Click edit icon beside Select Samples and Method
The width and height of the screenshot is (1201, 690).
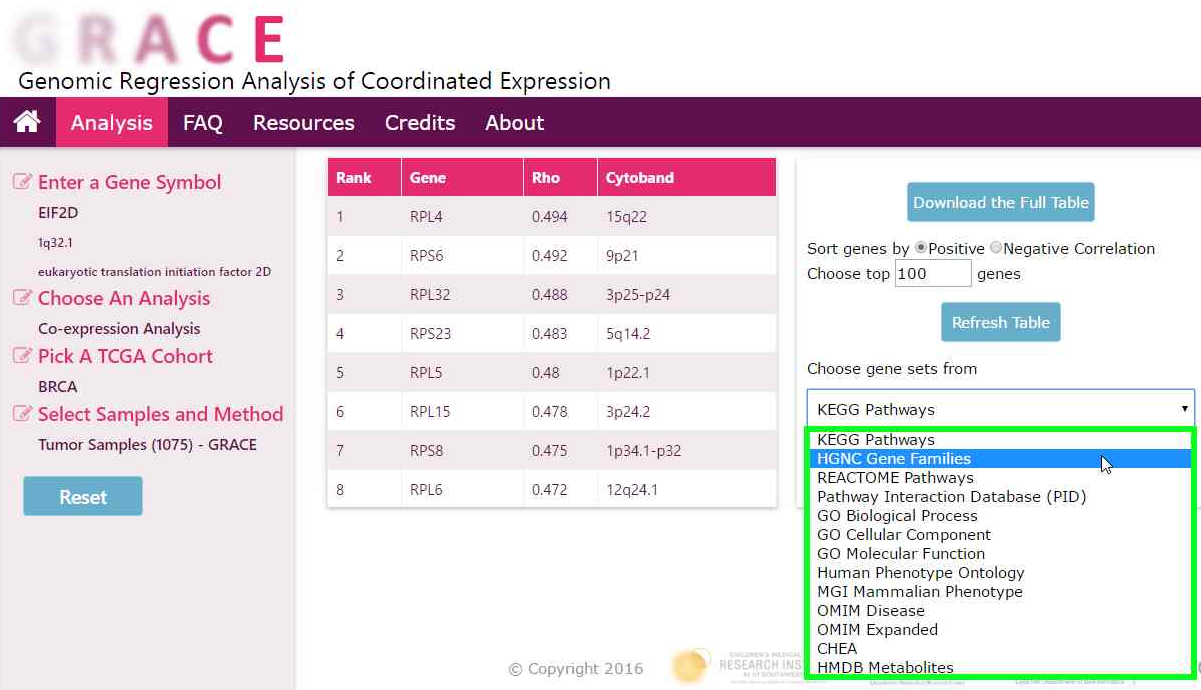pos(22,414)
